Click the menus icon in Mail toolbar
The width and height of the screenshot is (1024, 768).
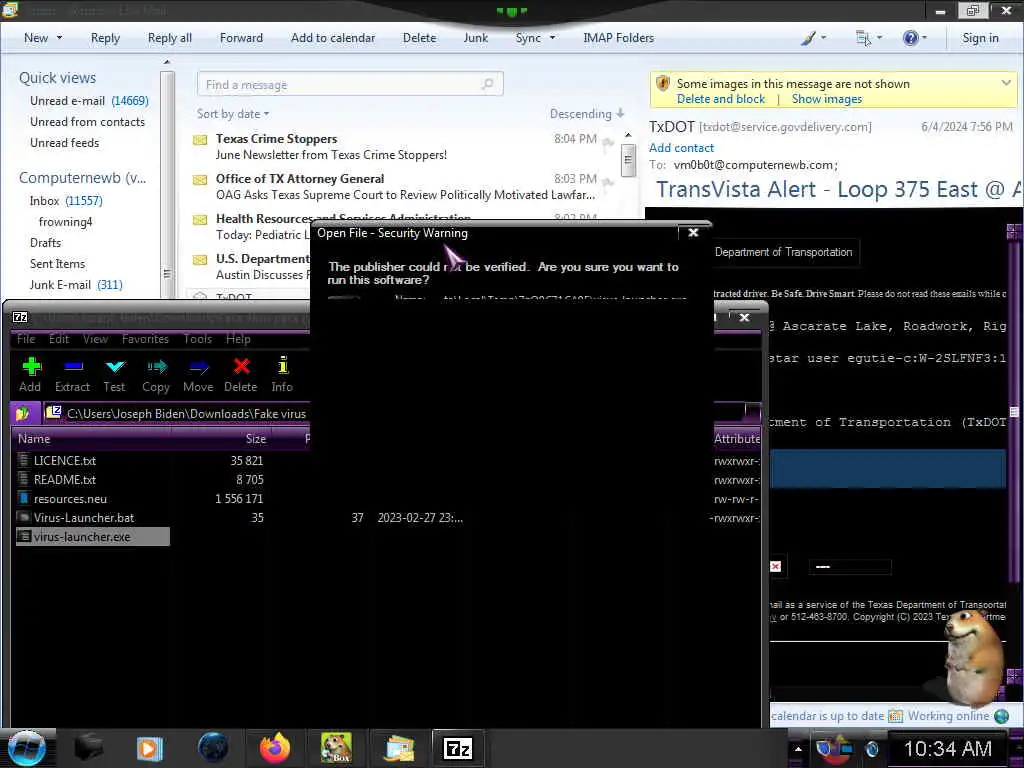point(863,38)
